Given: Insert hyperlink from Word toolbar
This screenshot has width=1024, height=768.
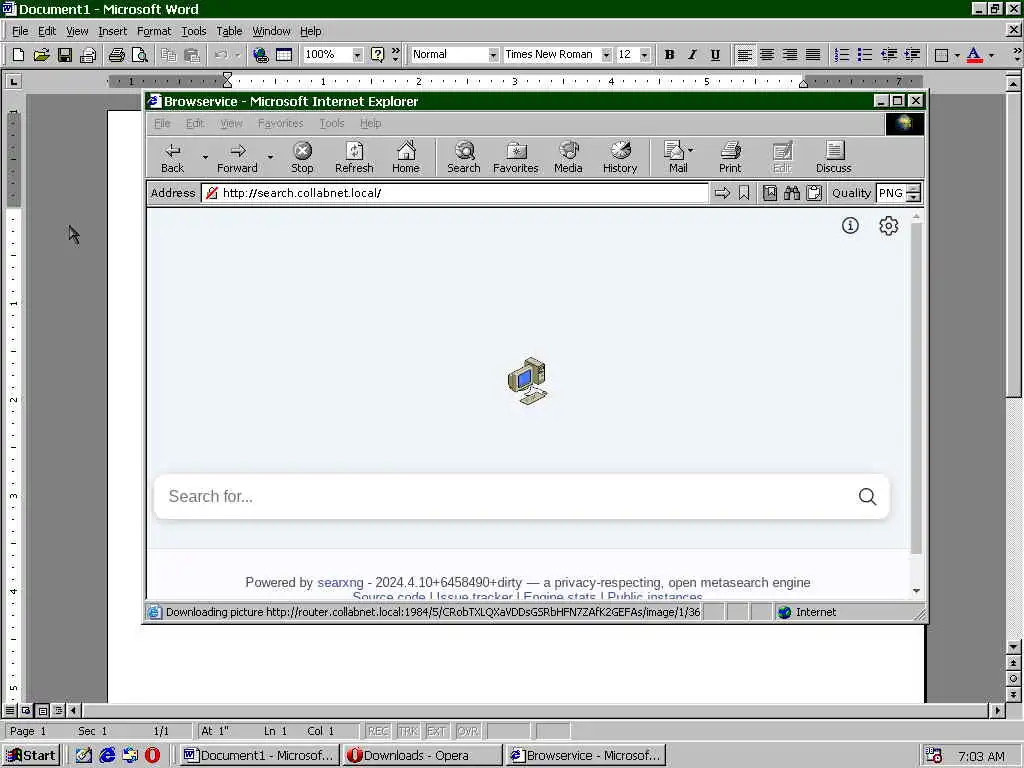Looking at the screenshot, I should 261,55.
